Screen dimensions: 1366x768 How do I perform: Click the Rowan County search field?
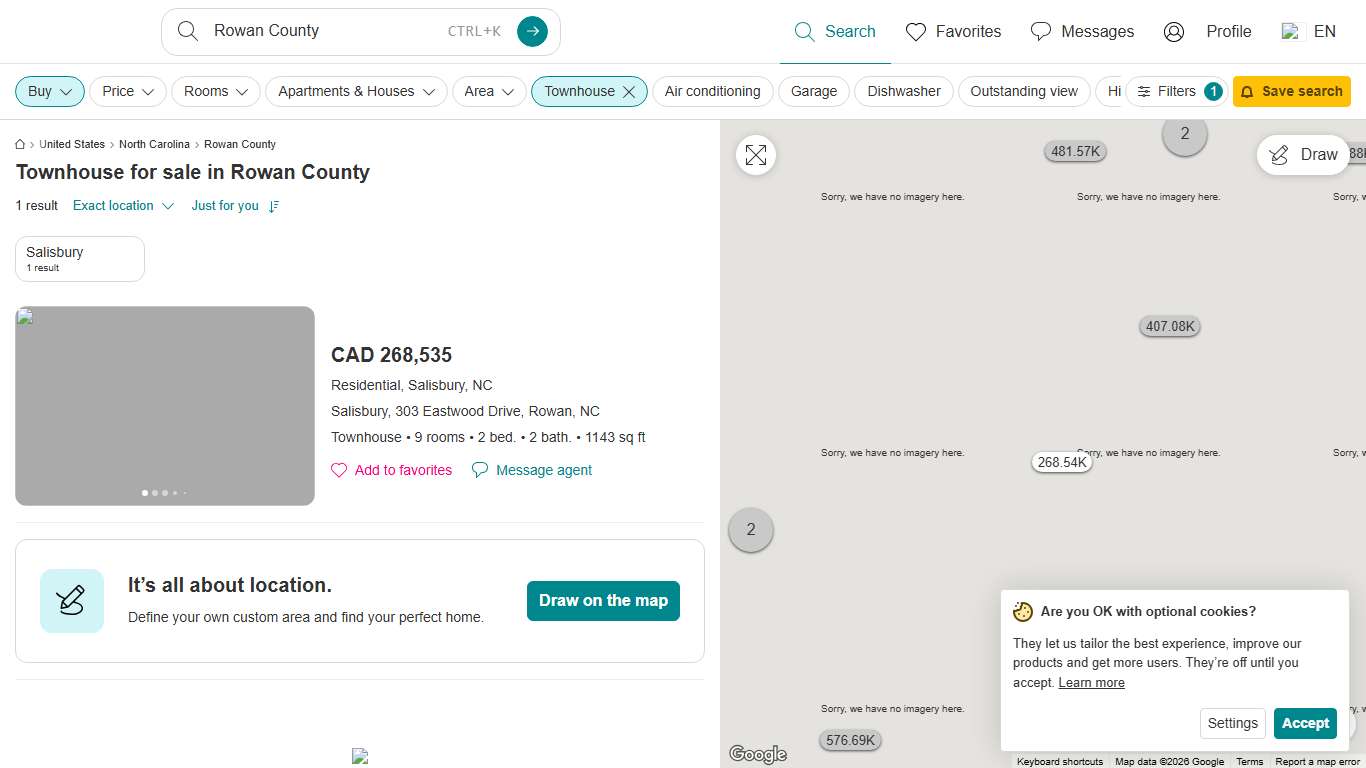click(320, 31)
